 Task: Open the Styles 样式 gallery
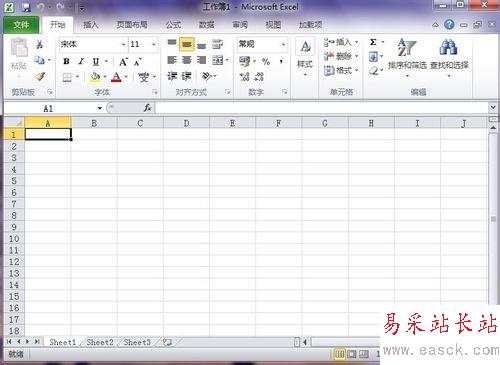305,57
